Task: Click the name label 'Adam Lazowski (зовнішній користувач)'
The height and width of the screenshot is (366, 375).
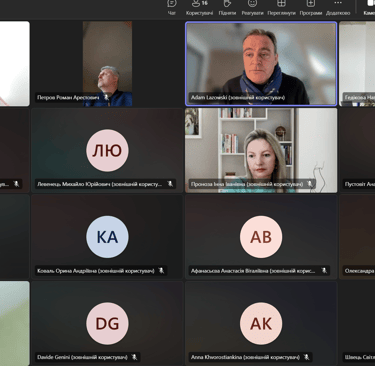Action: 238,98
